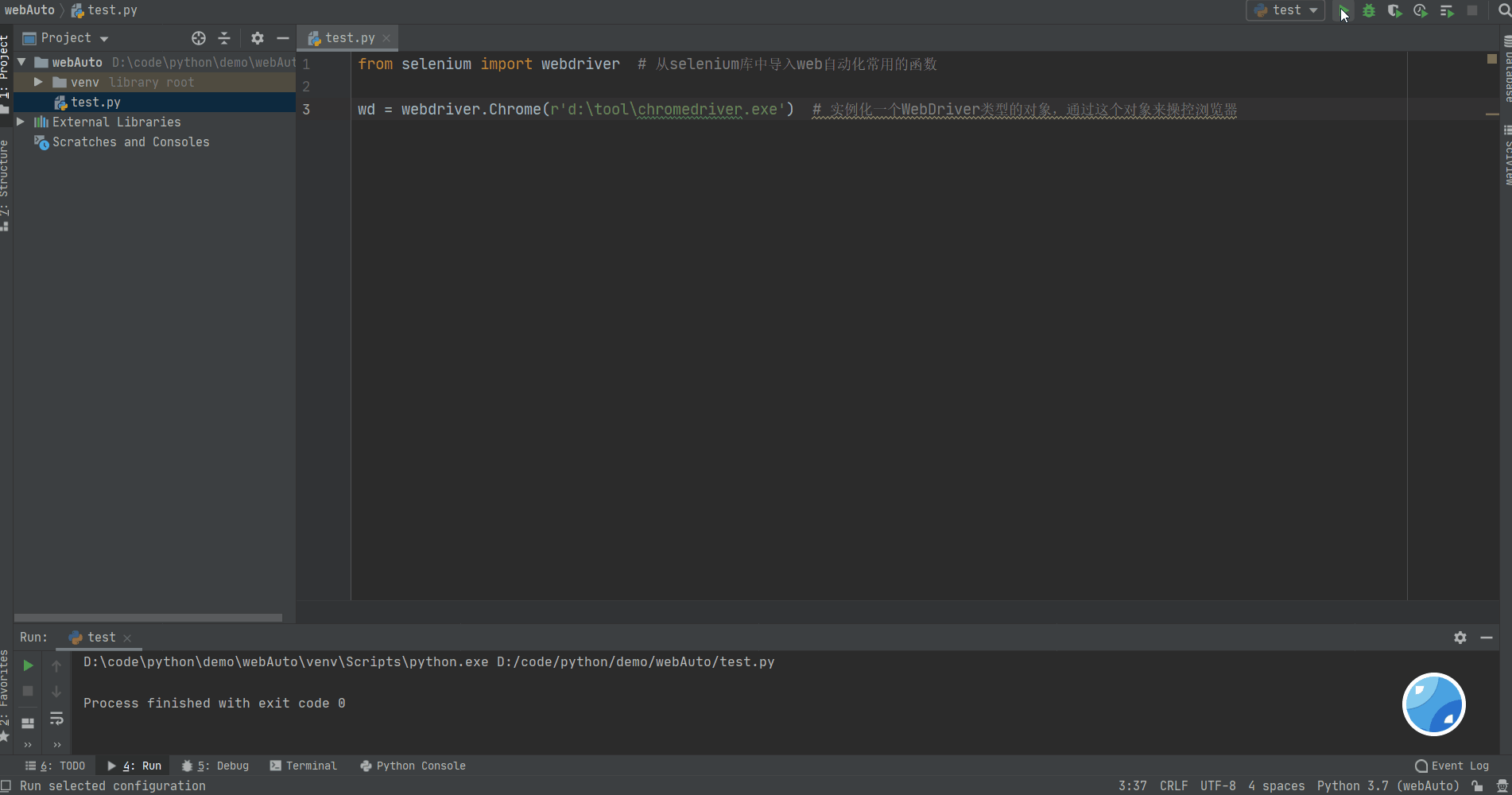The image size is (1512, 795).
Task: Click CRLF line separator in status bar
Action: [1173, 786]
